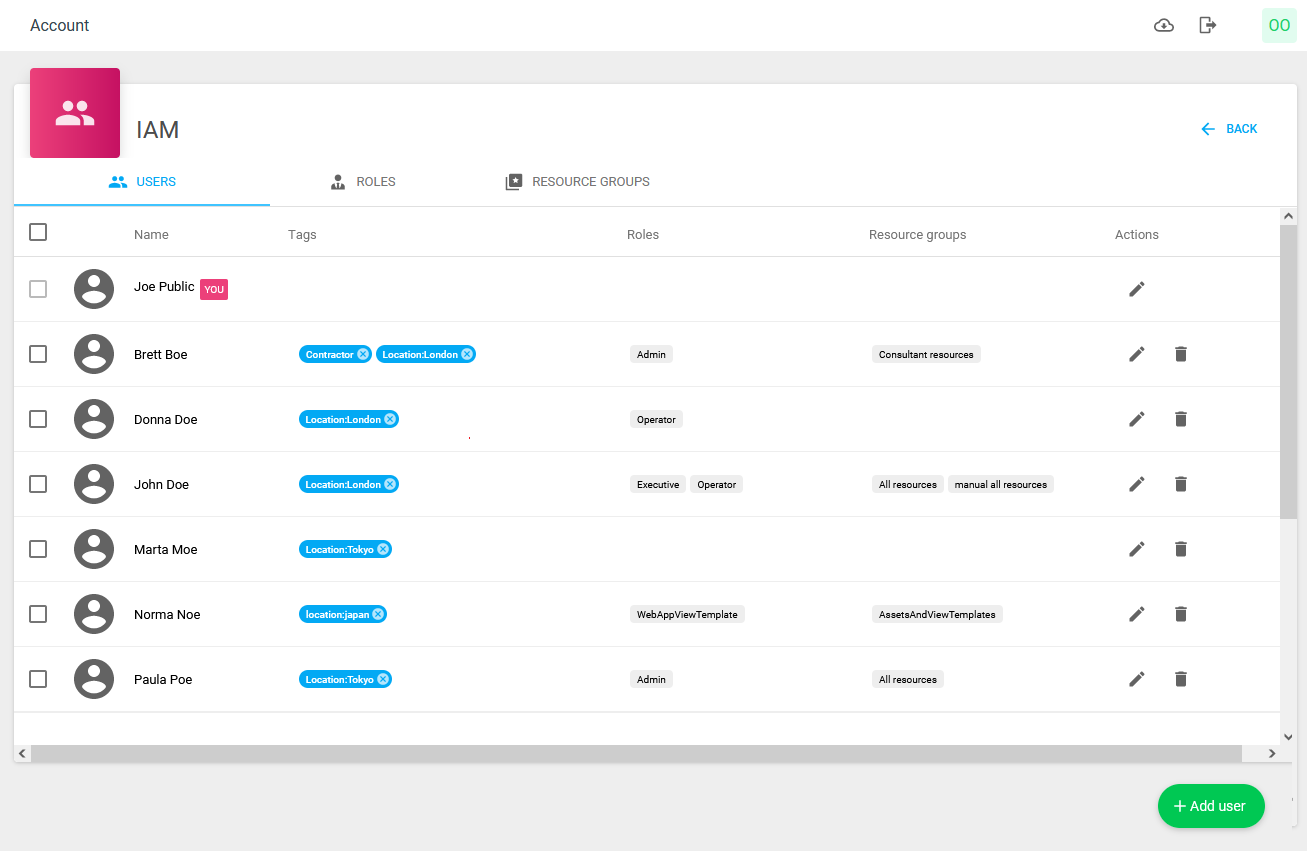Remove Location:Tokyo tag from Marta Moe
1309x851 pixels.
(x=383, y=549)
